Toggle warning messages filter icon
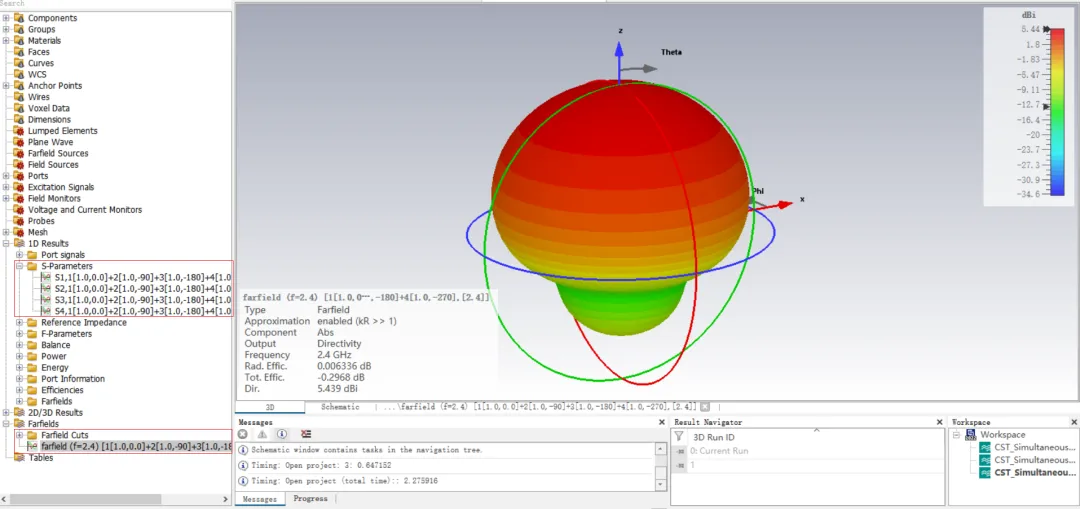1080x509 pixels. [262, 434]
